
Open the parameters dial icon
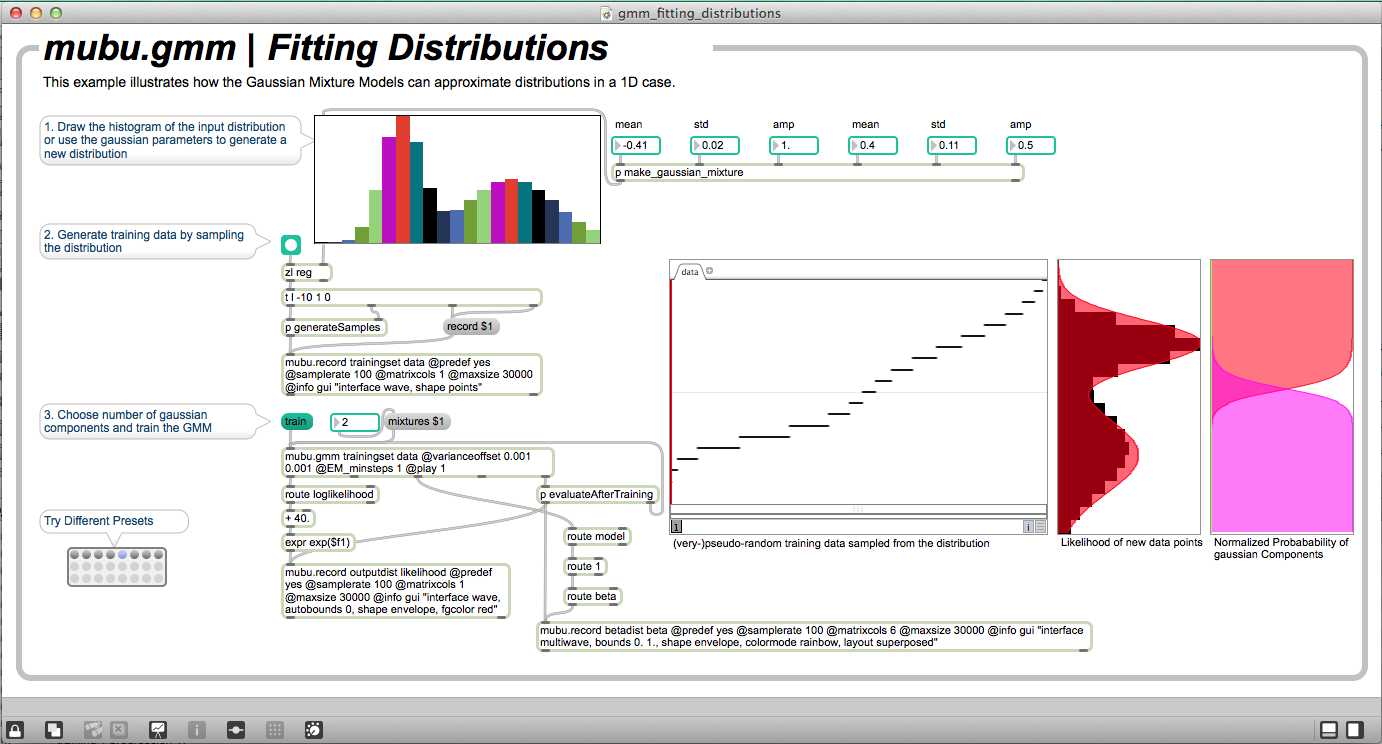(312, 730)
